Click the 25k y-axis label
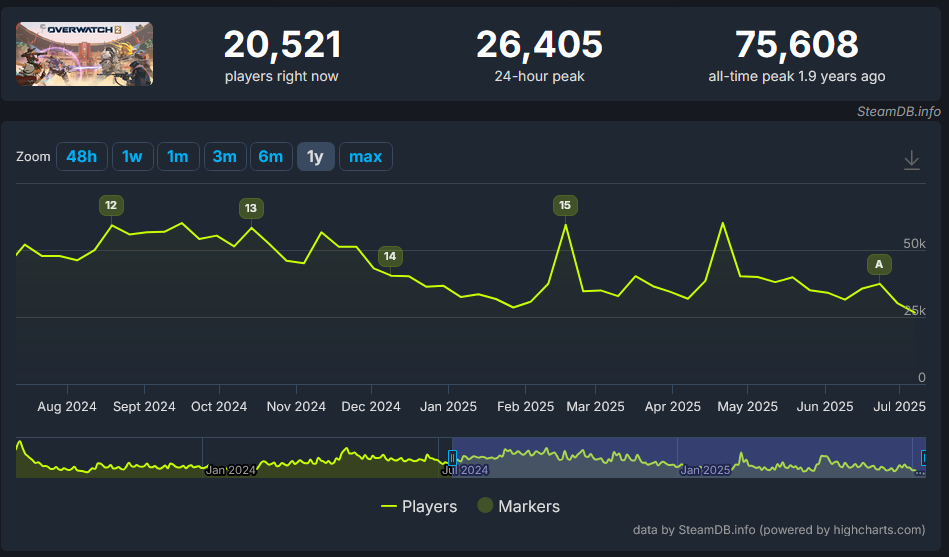Screen dimensions: 949x557 [x=915, y=311]
